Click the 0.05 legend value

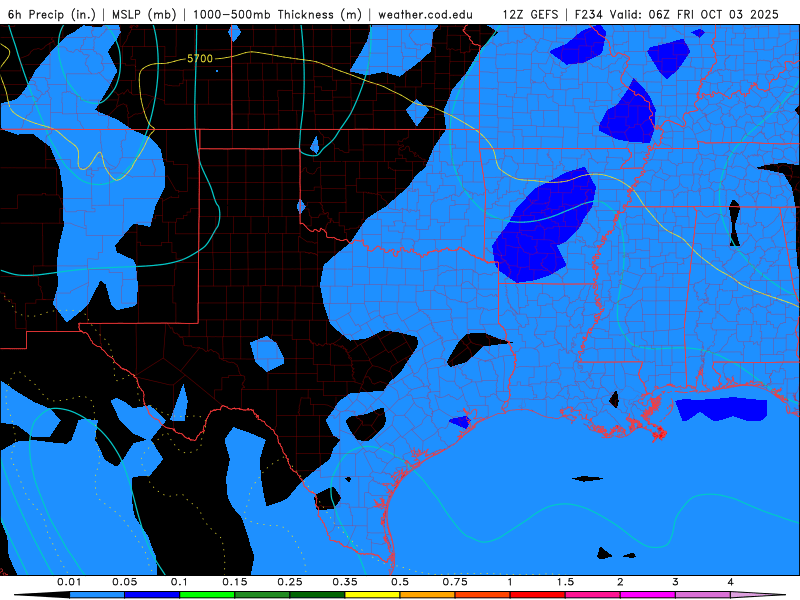[x=124, y=582]
